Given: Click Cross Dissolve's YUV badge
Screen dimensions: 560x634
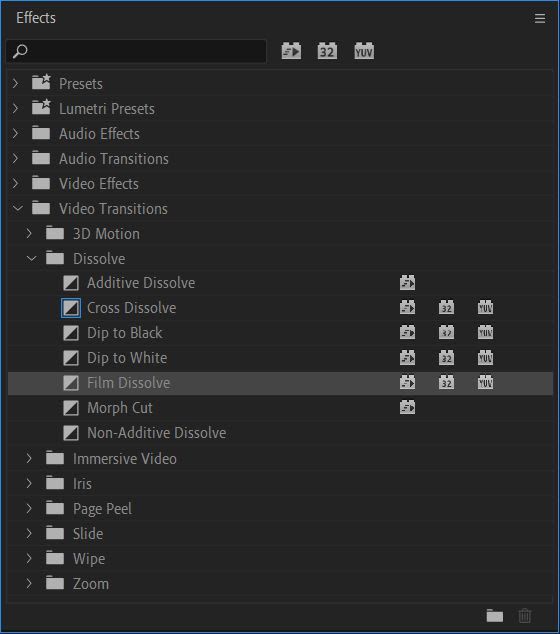Looking at the screenshot, I should [485, 308].
